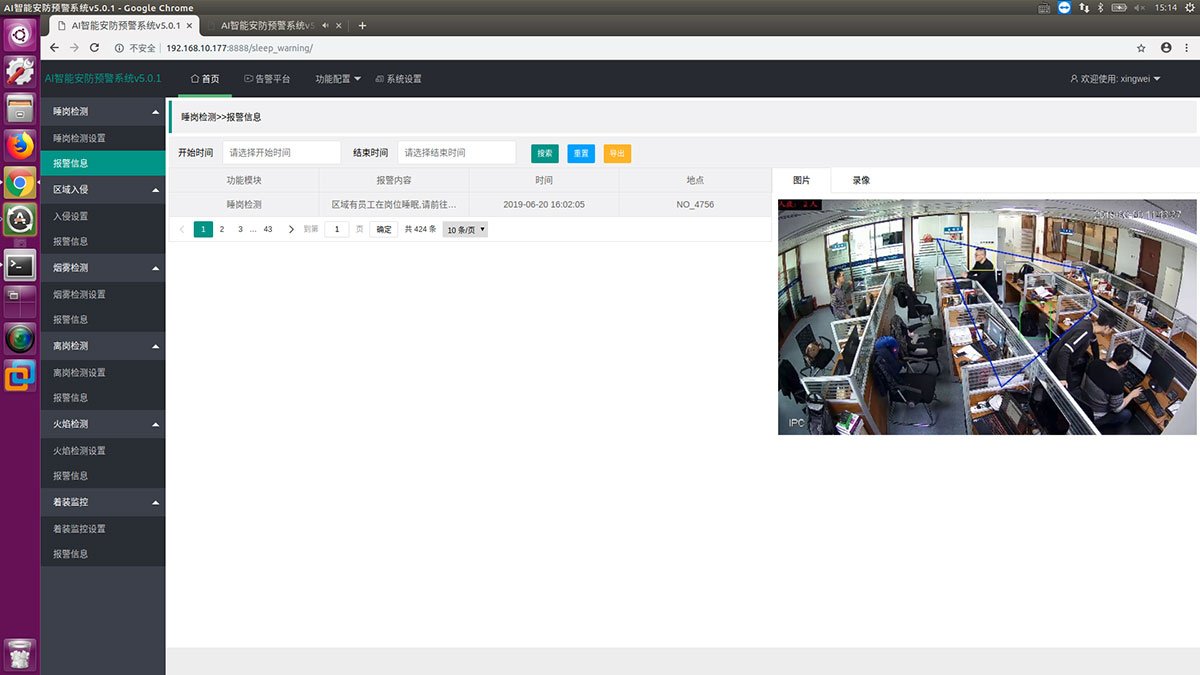Click the 首页 home icon in navbar
1200x675 pixels.
coord(195,79)
